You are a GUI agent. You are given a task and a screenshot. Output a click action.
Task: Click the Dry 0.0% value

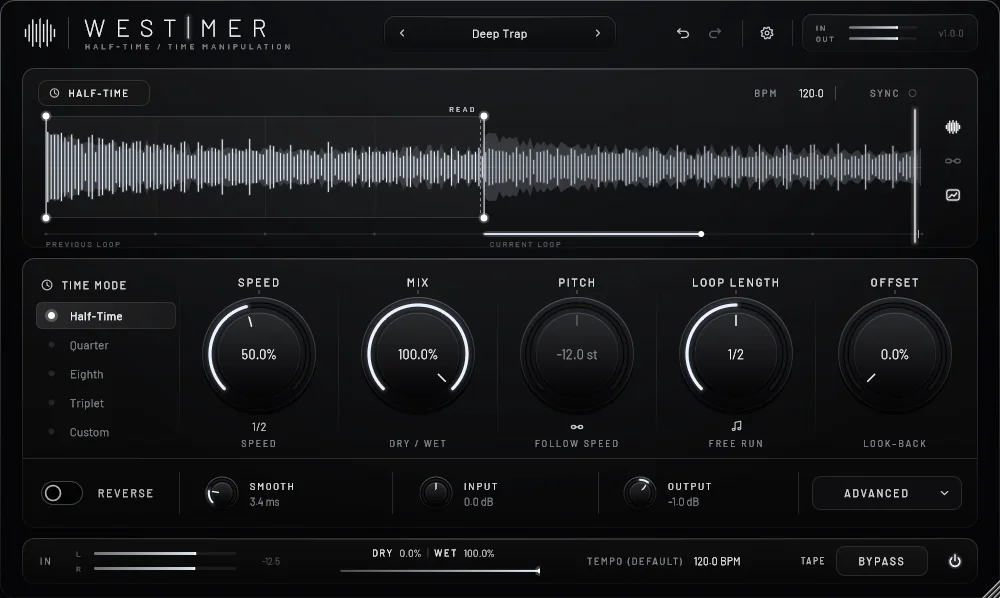pos(410,553)
